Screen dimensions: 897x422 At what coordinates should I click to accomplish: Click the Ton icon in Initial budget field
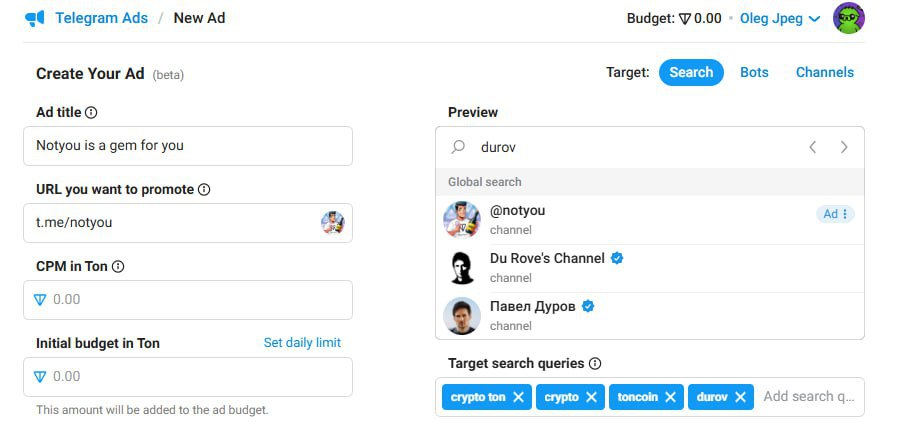pos(39,377)
